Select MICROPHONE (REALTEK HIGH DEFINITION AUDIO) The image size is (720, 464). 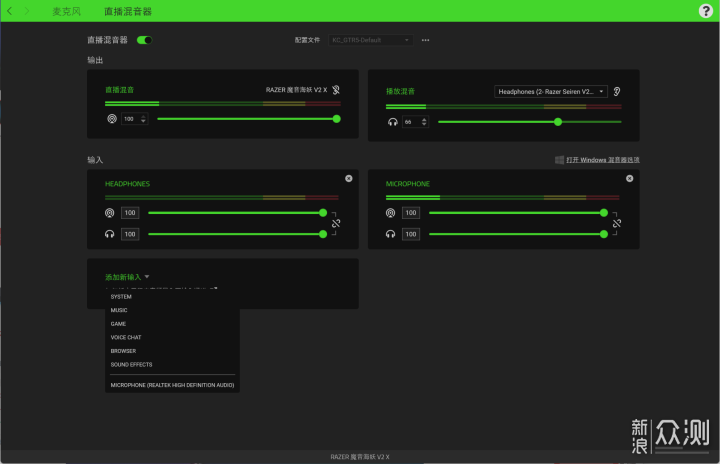(x=172, y=385)
